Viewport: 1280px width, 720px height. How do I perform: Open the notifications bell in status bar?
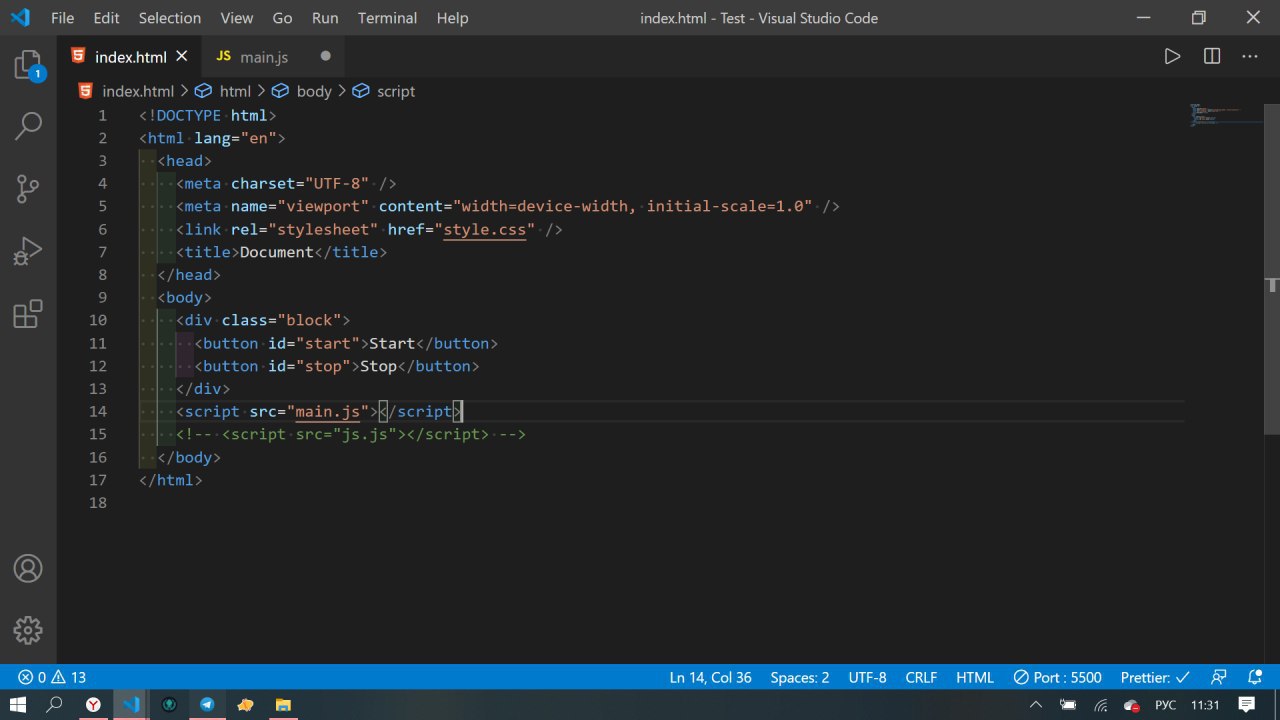tap(1253, 677)
